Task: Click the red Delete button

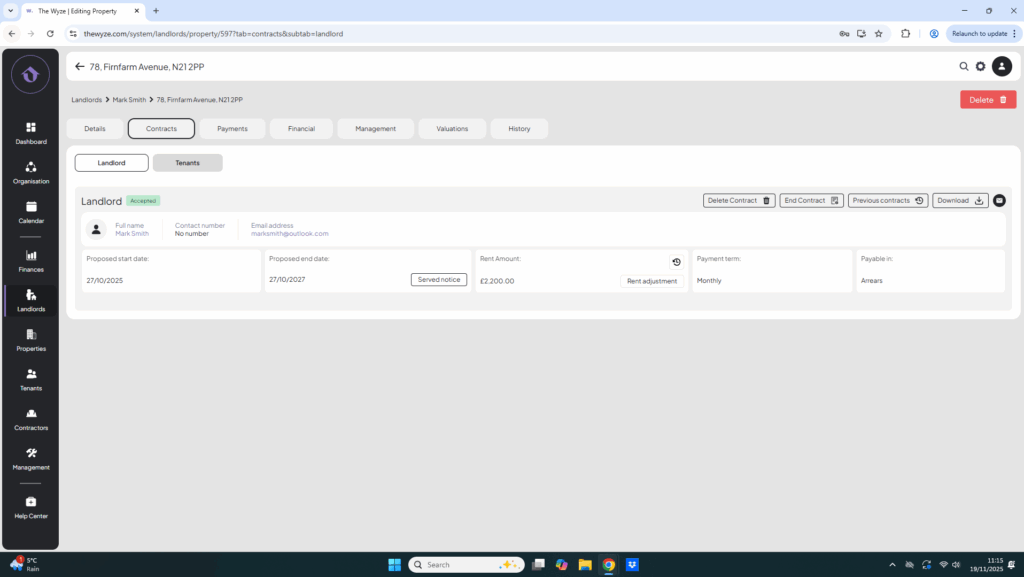Action: tap(988, 100)
